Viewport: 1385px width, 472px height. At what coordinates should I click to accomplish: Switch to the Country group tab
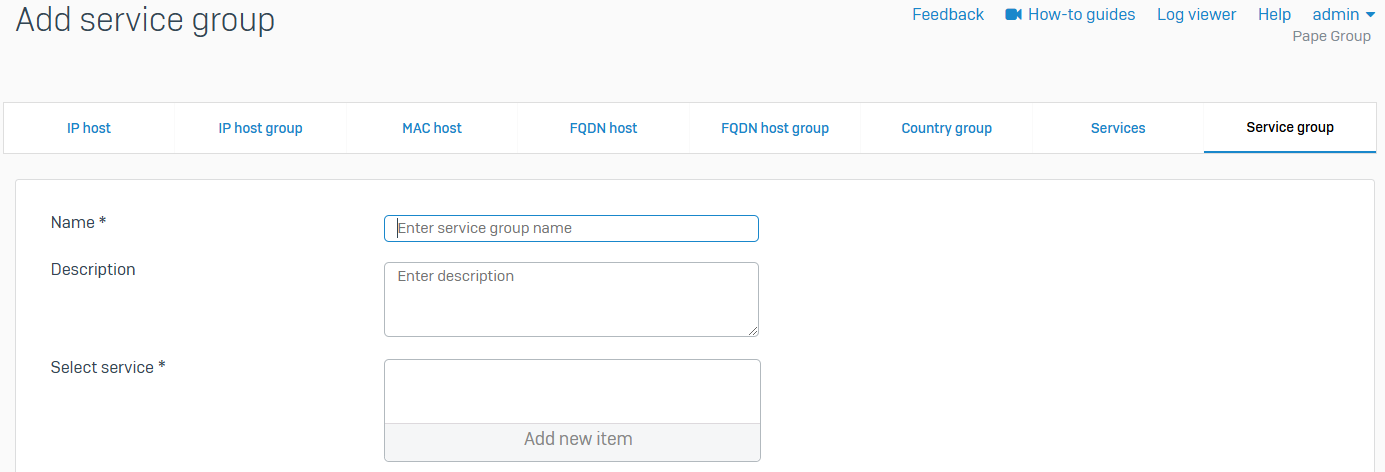pyautogui.click(x=946, y=128)
